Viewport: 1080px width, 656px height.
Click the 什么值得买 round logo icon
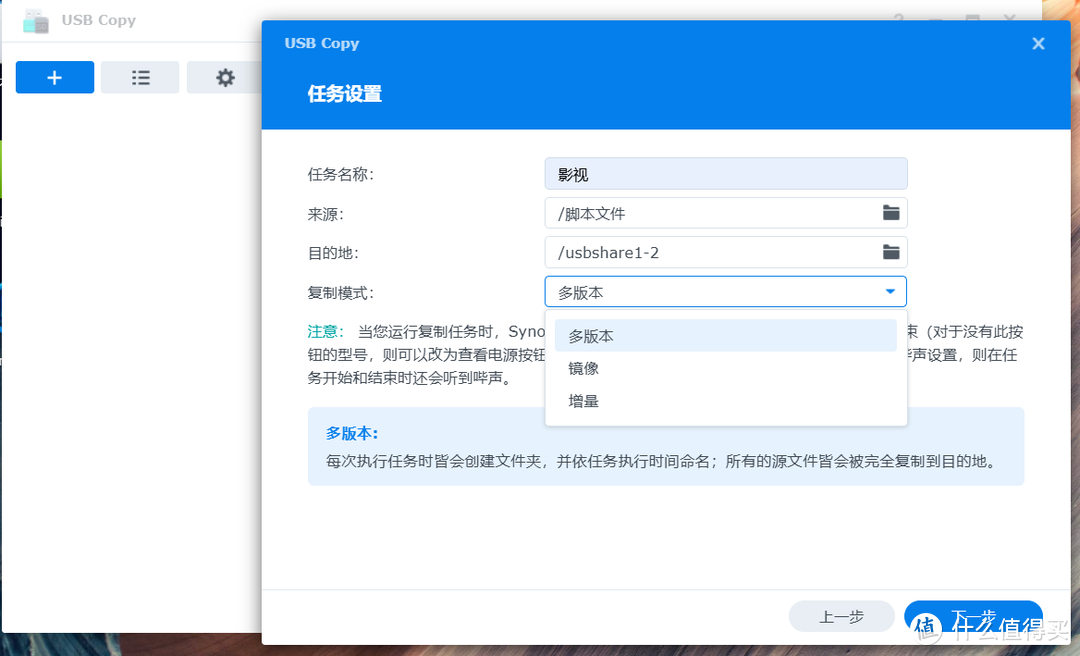(x=925, y=625)
